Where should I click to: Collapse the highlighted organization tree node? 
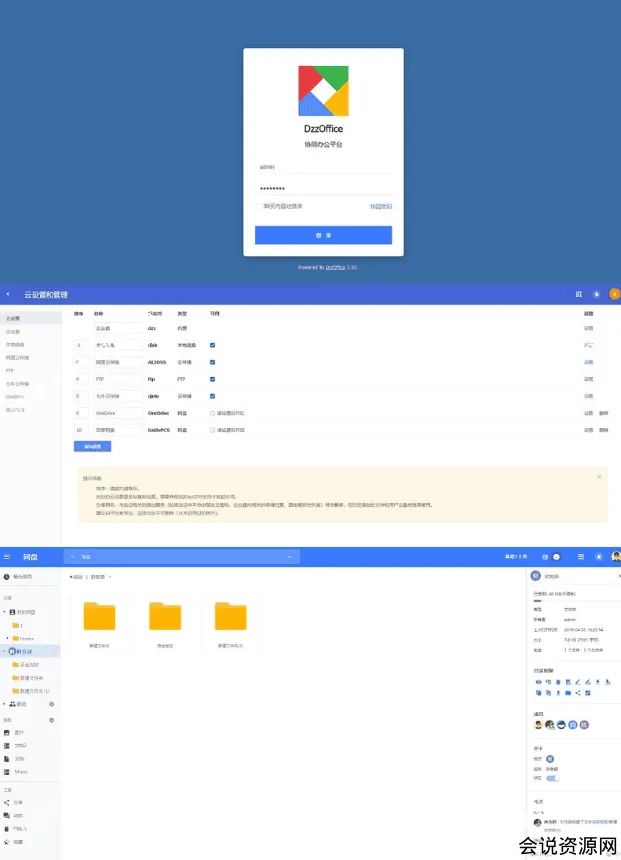(x=5, y=652)
